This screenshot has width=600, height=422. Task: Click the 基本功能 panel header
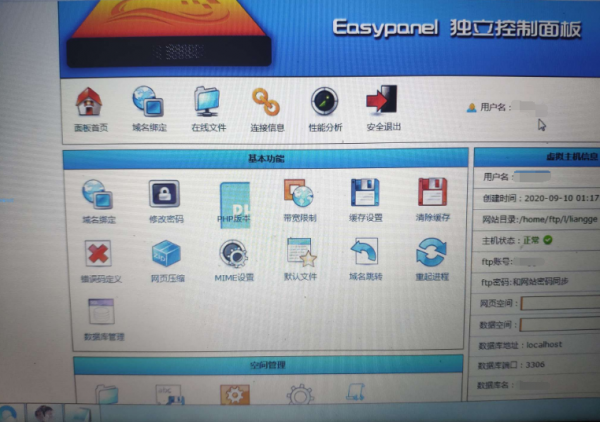pos(266,158)
